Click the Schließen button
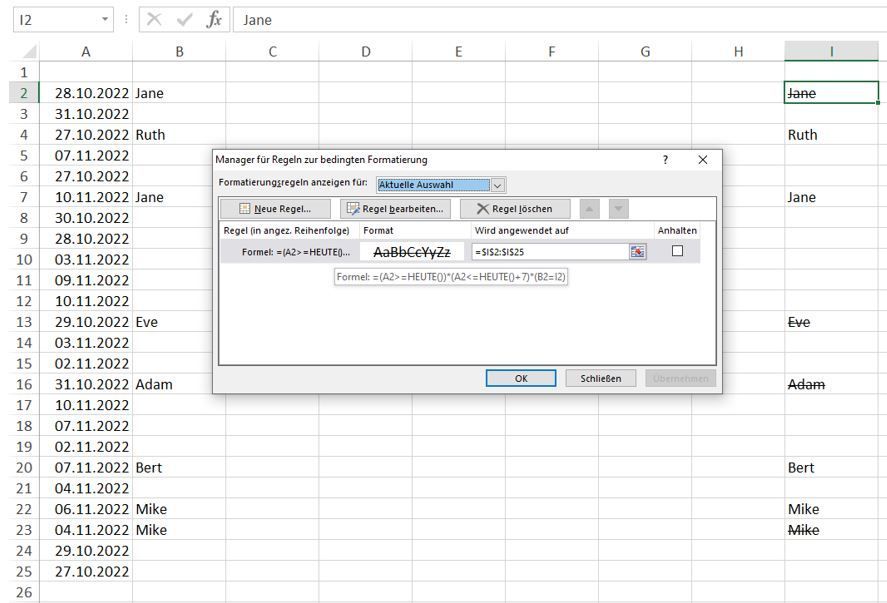The image size is (887, 603). (601, 378)
